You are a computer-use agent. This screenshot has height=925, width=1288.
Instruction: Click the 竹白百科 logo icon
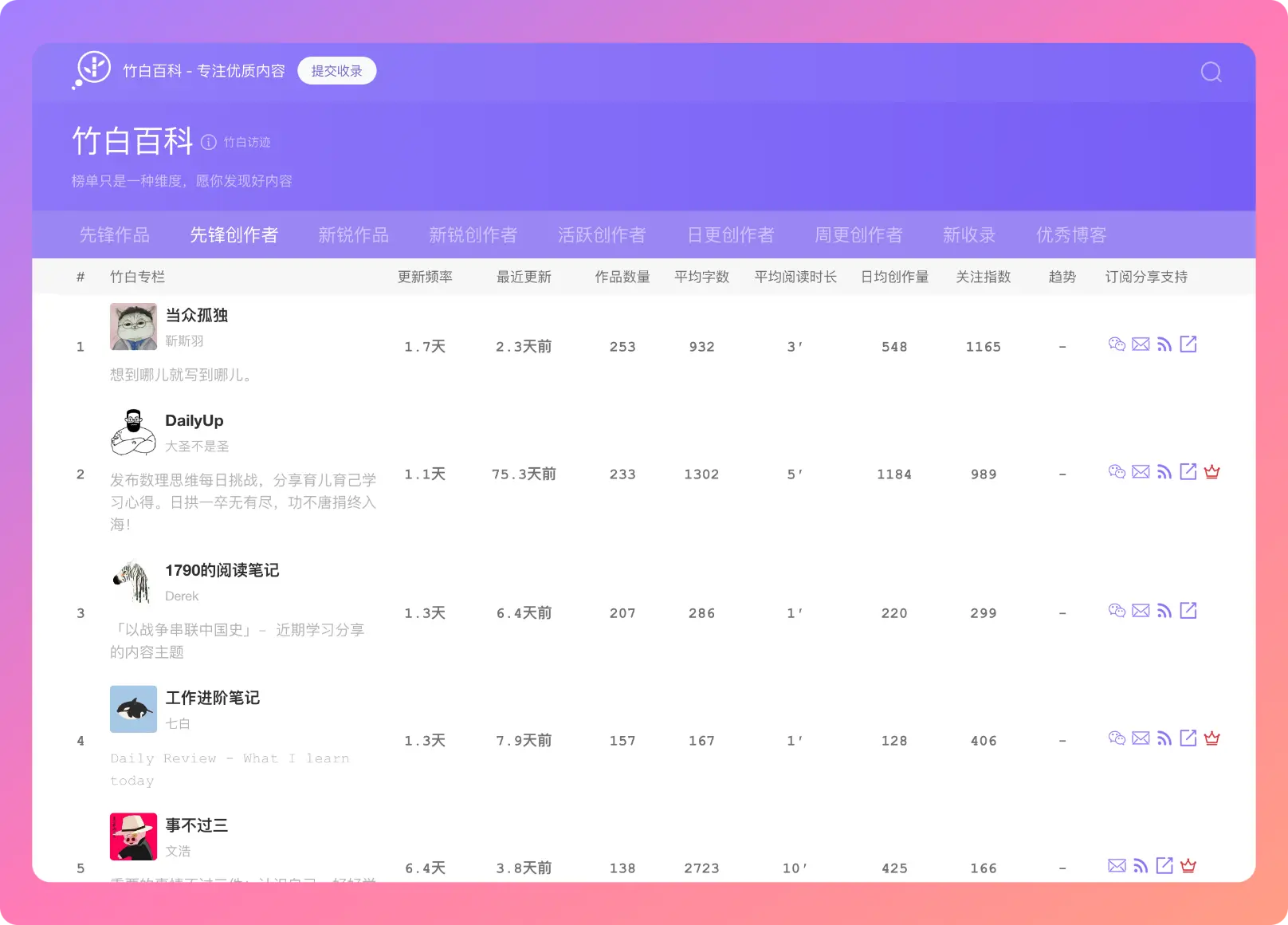92,69
